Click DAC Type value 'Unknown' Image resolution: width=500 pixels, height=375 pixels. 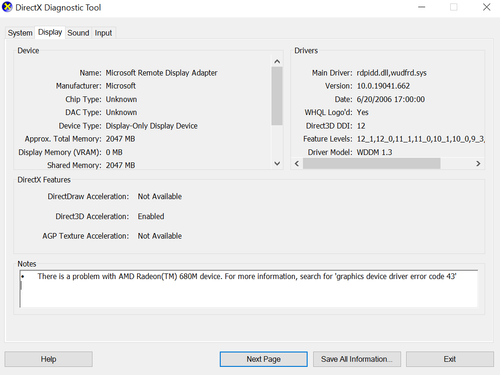click(x=121, y=112)
